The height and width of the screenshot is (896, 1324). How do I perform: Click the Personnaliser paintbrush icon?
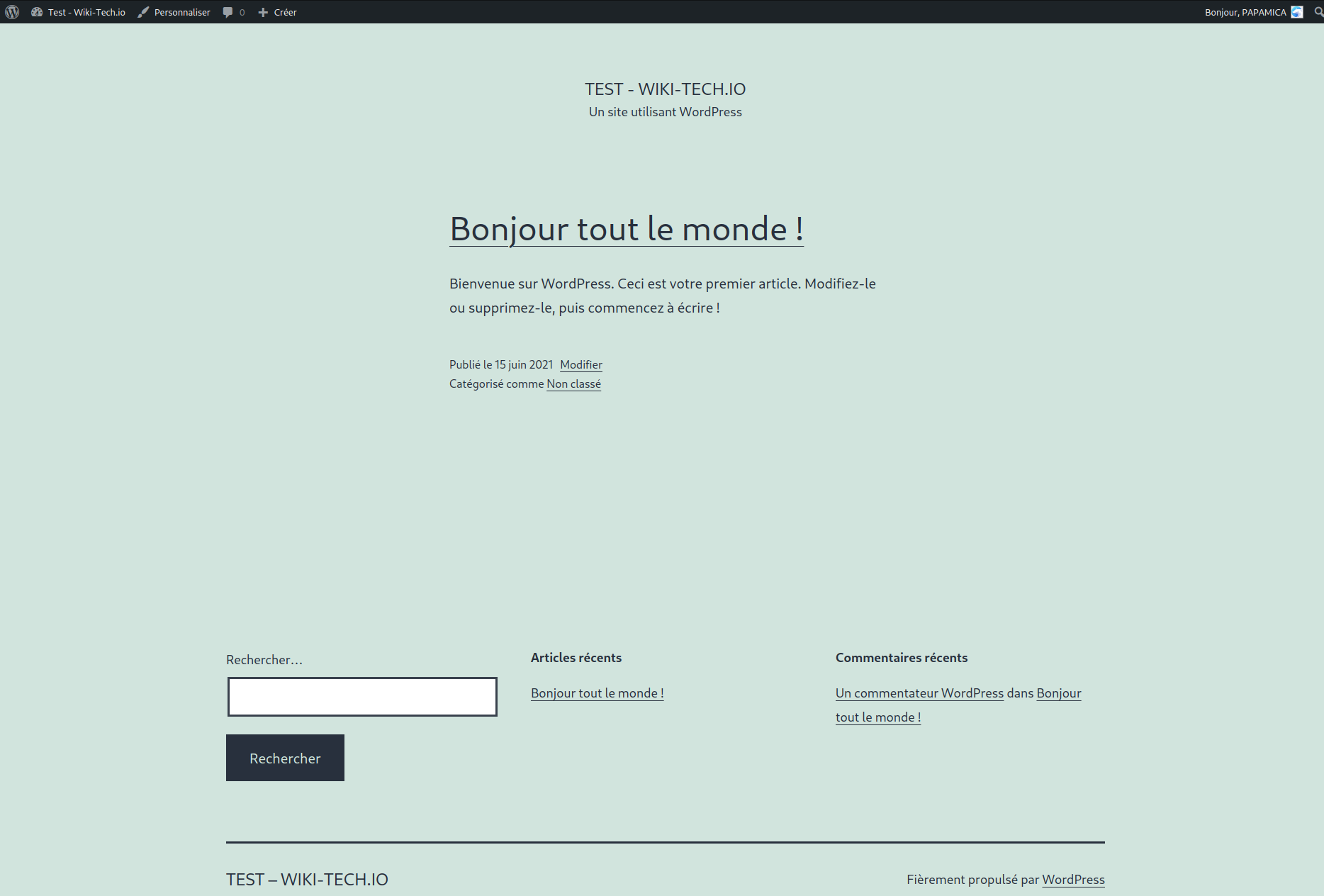pos(143,12)
